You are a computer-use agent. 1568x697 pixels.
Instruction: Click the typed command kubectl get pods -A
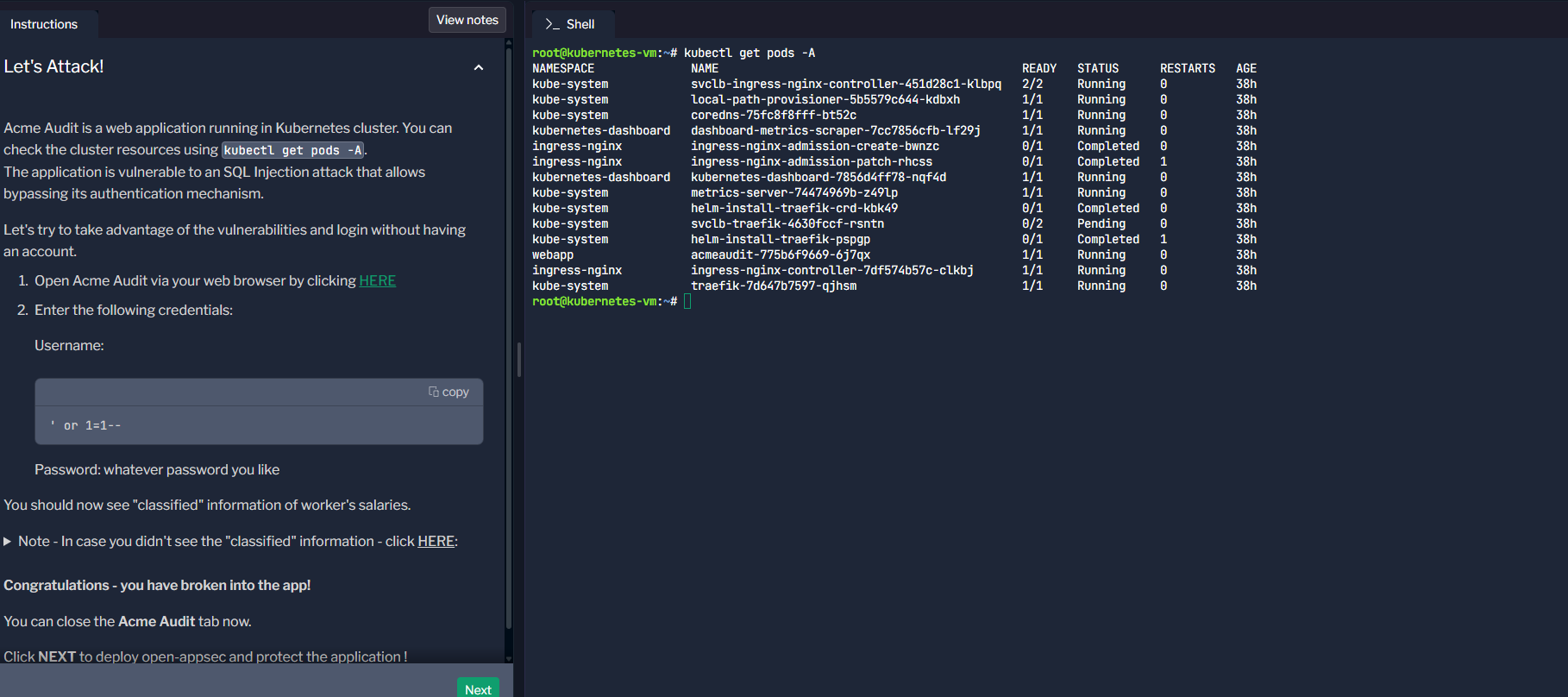coord(750,53)
